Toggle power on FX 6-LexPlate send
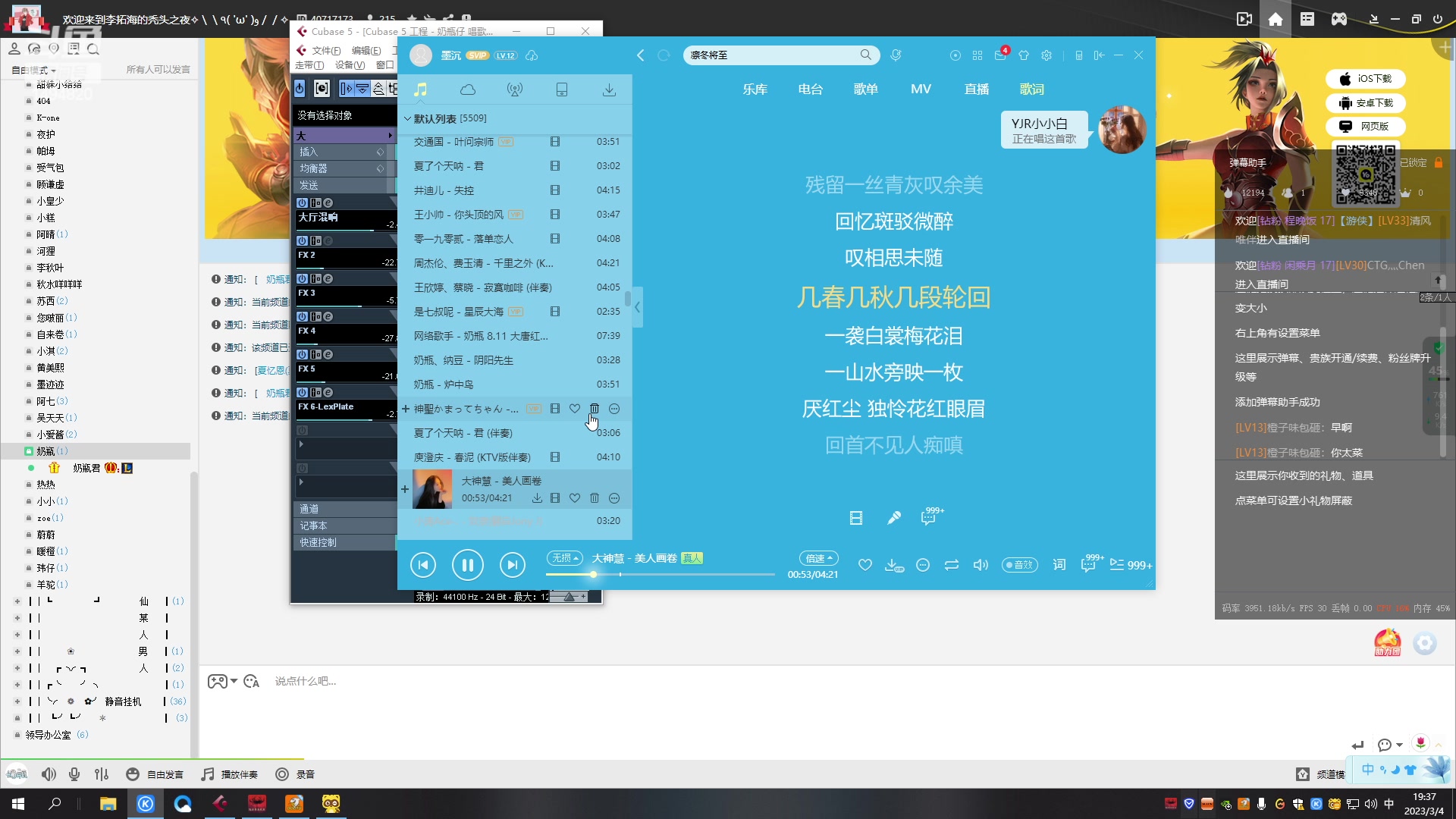This screenshot has height=819, width=1456. [302, 393]
